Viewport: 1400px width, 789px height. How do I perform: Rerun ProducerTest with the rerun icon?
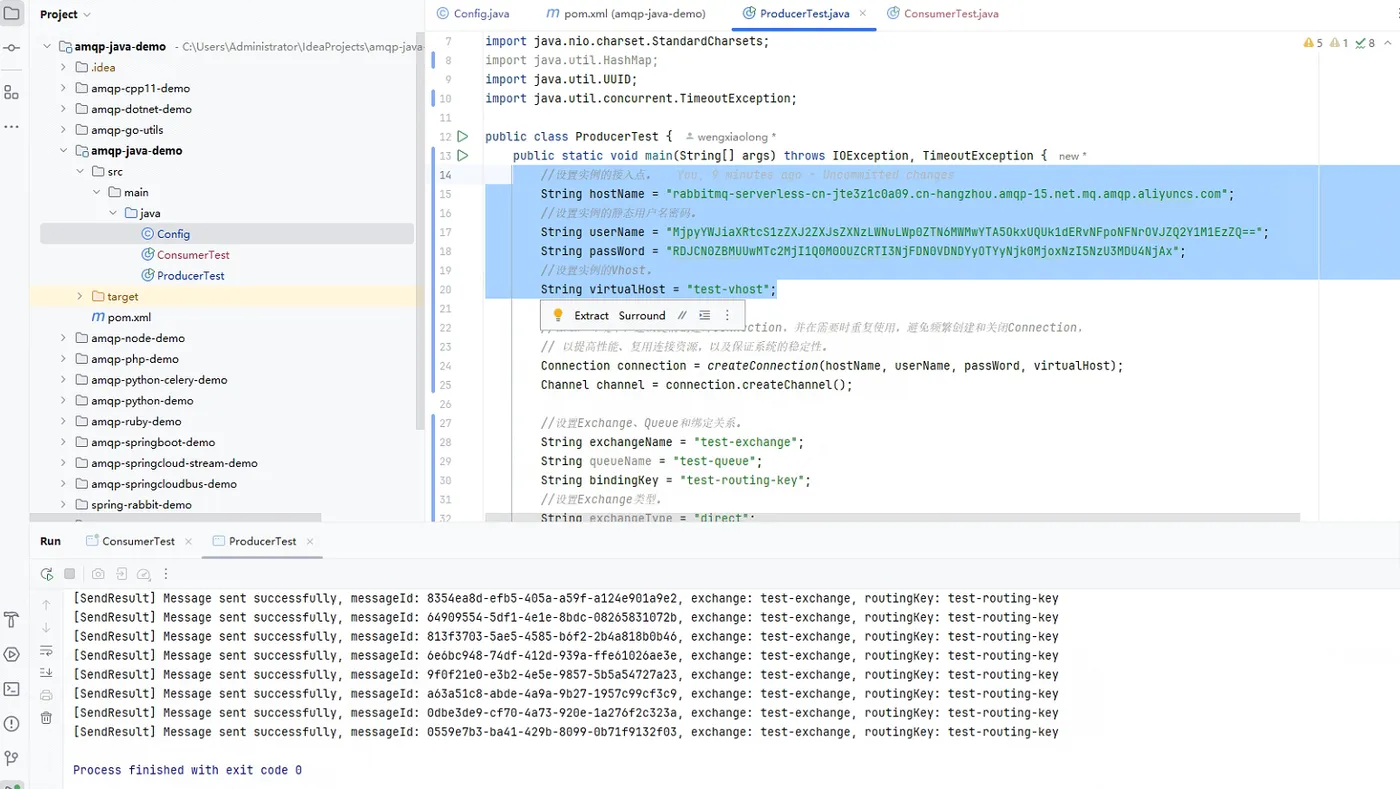pos(46,574)
